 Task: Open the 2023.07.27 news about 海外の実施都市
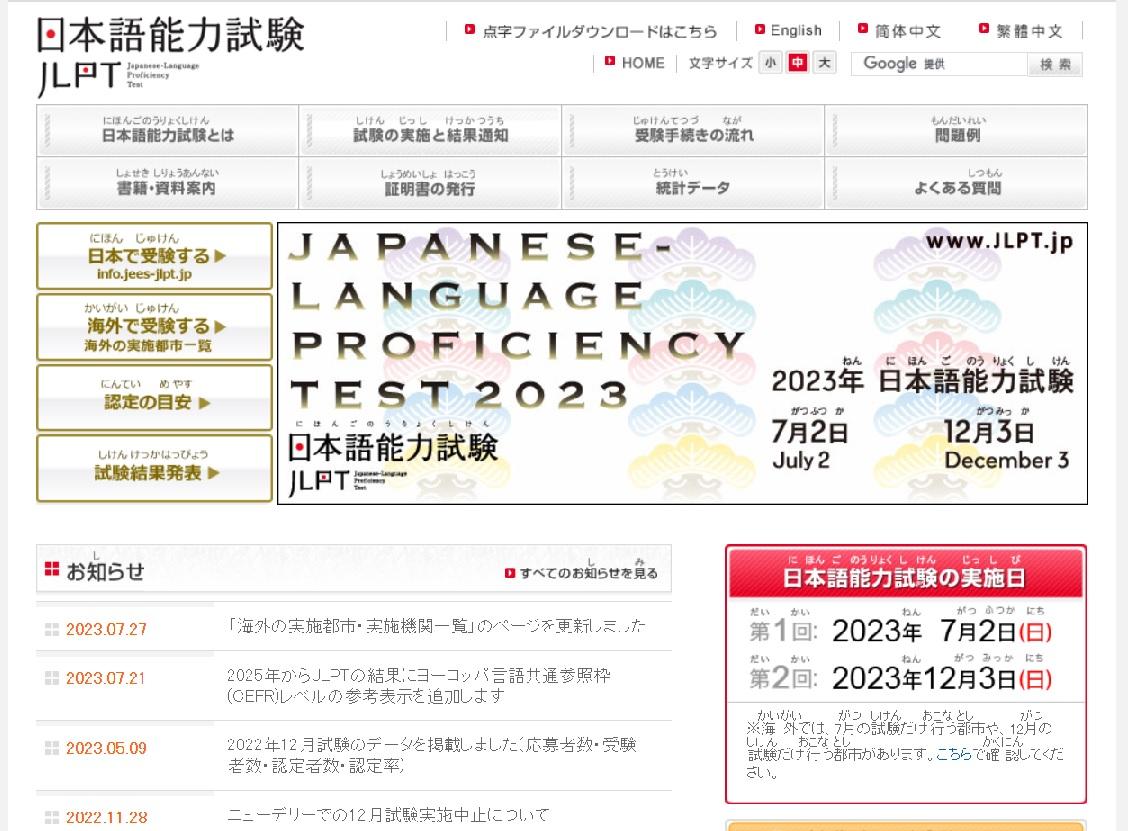pyautogui.click(x=437, y=626)
